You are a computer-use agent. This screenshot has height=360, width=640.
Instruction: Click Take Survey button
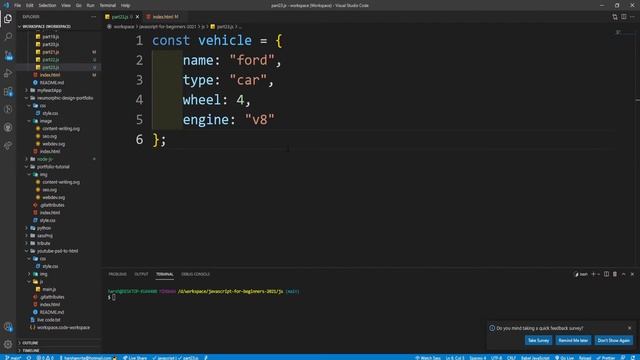point(538,340)
